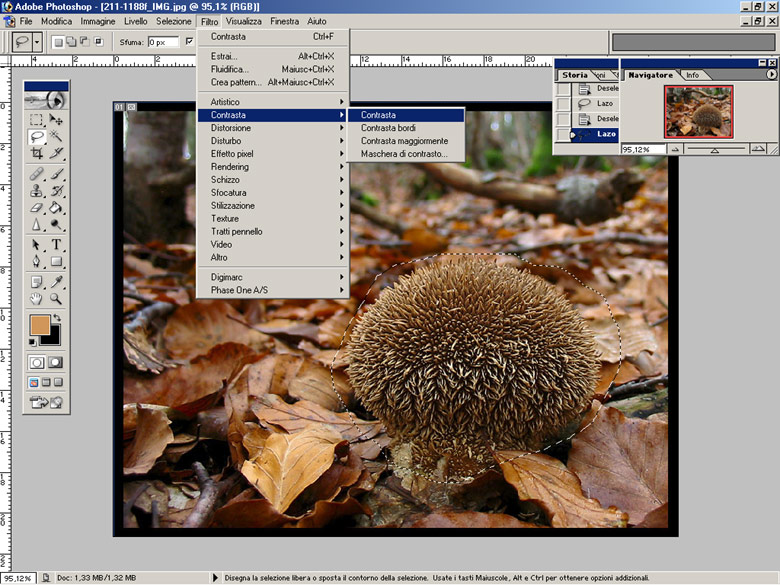780x585 pixels.
Task: Toggle the anti-alias checkbox in options bar
Action: (x=190, y=42)
